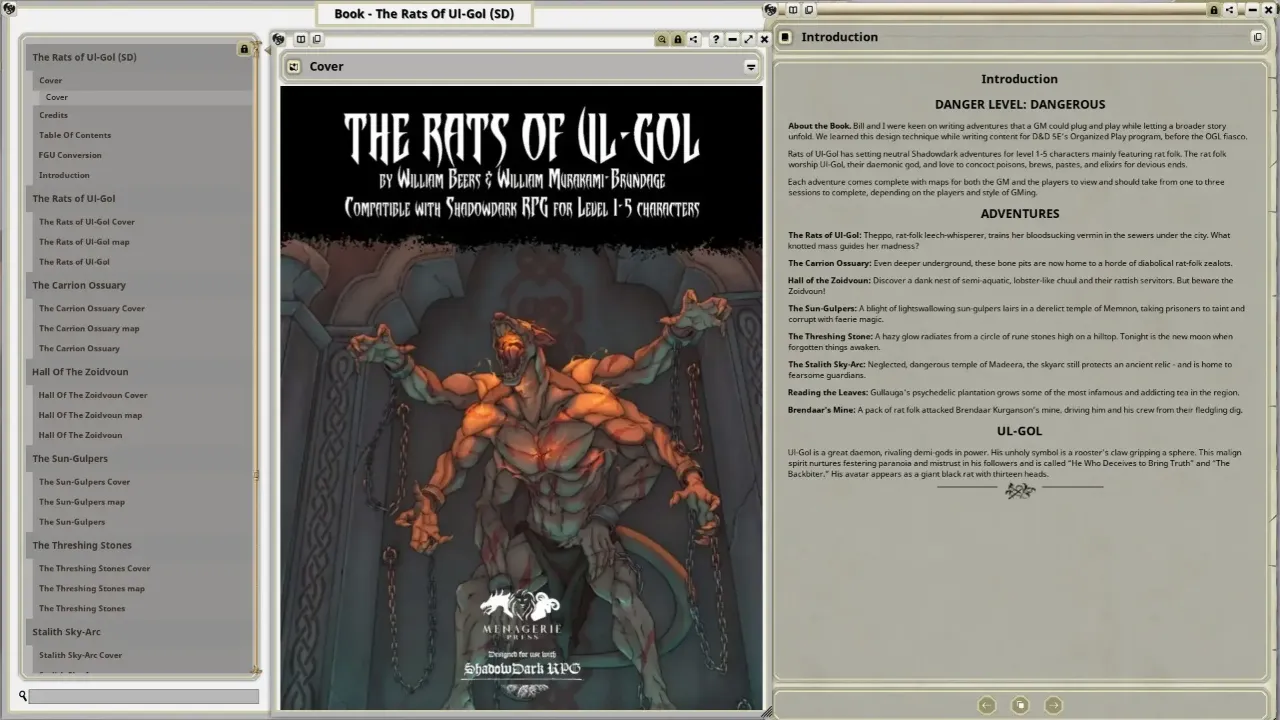Click the expand arrows icon in the Cover window toolbar
The height and width of the screenshot is (720, 1280).
pyautogui.click(x=748, y=39)
